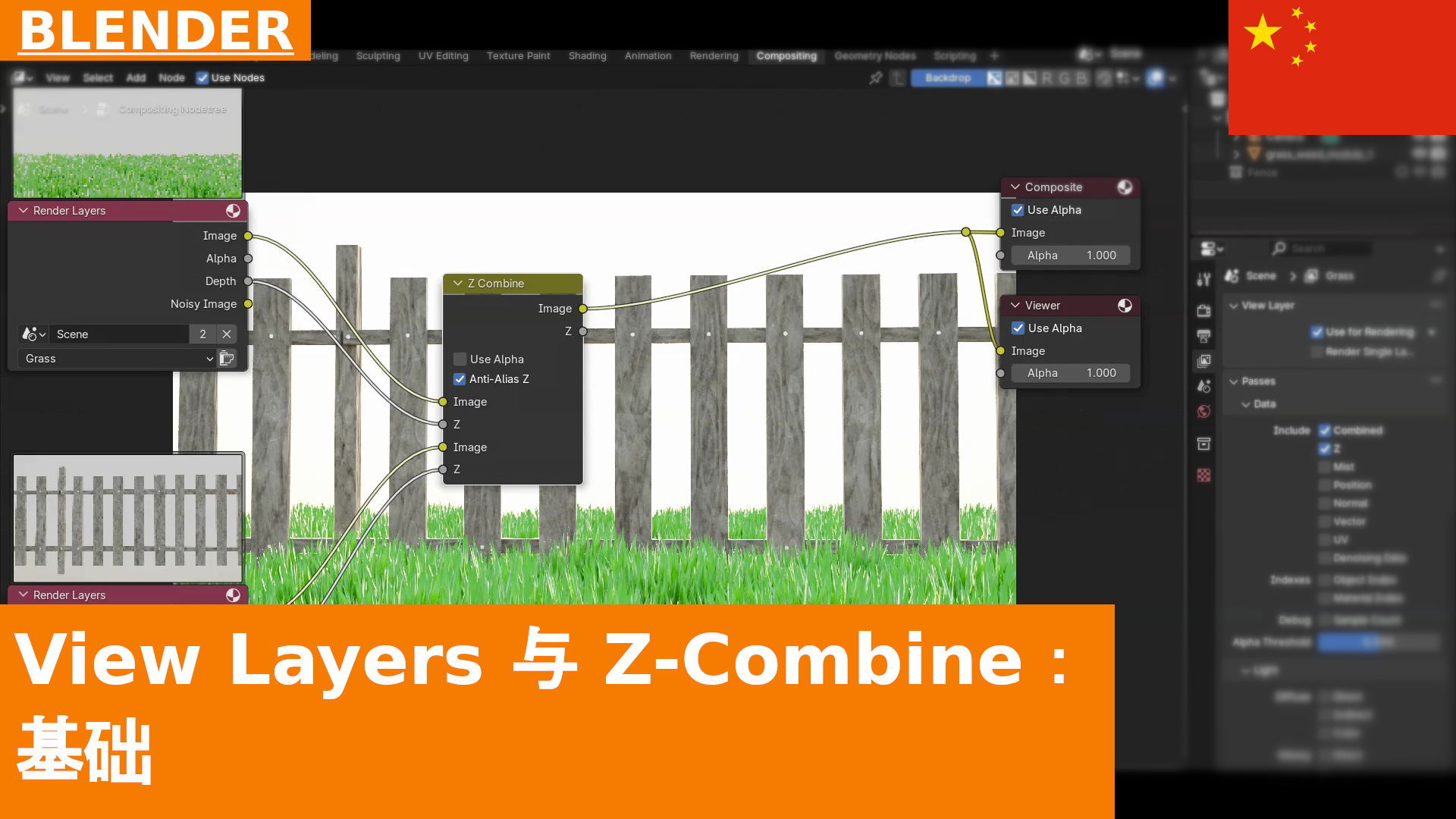Uncheck Use Alpha on the Composite node
Screen dimensions: 1456x819
coord(1018,210)
